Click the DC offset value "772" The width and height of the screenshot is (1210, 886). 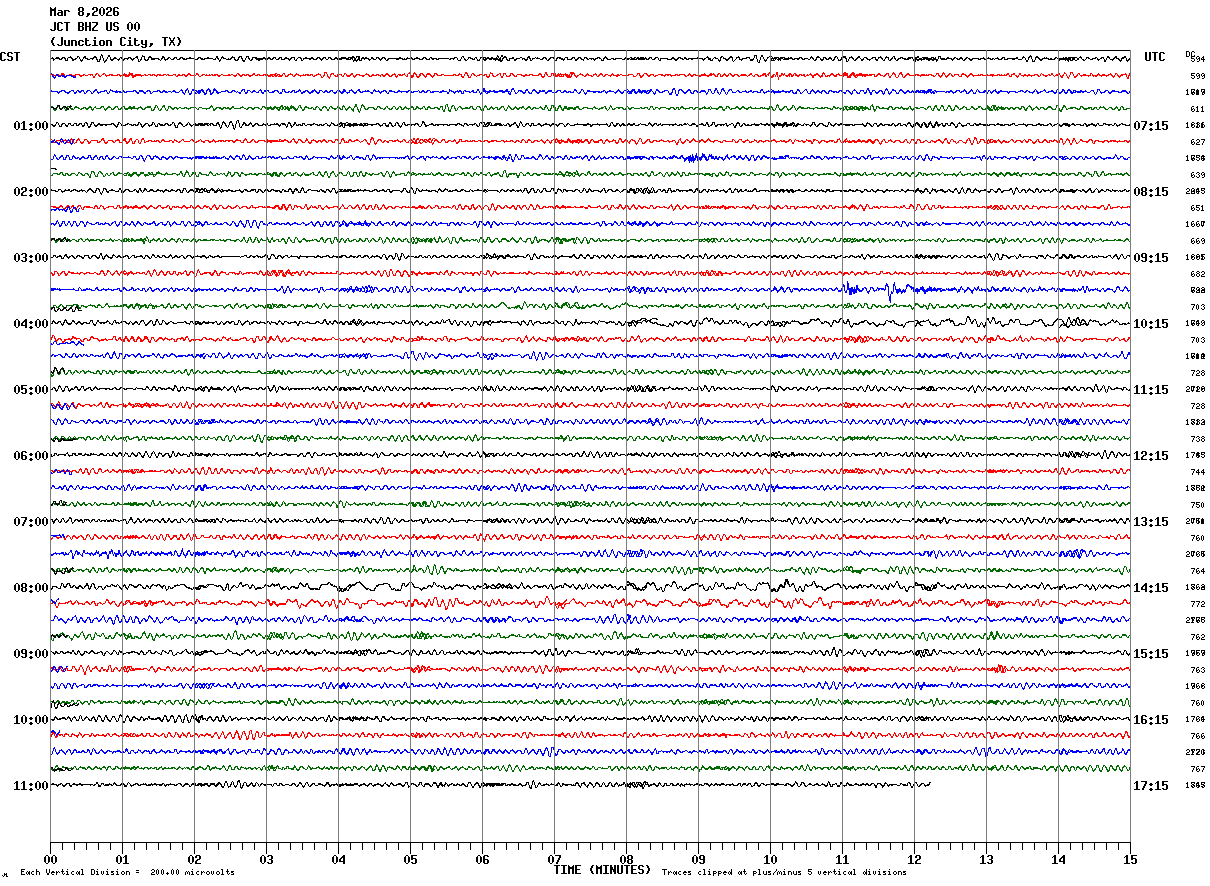point(1197,604)
